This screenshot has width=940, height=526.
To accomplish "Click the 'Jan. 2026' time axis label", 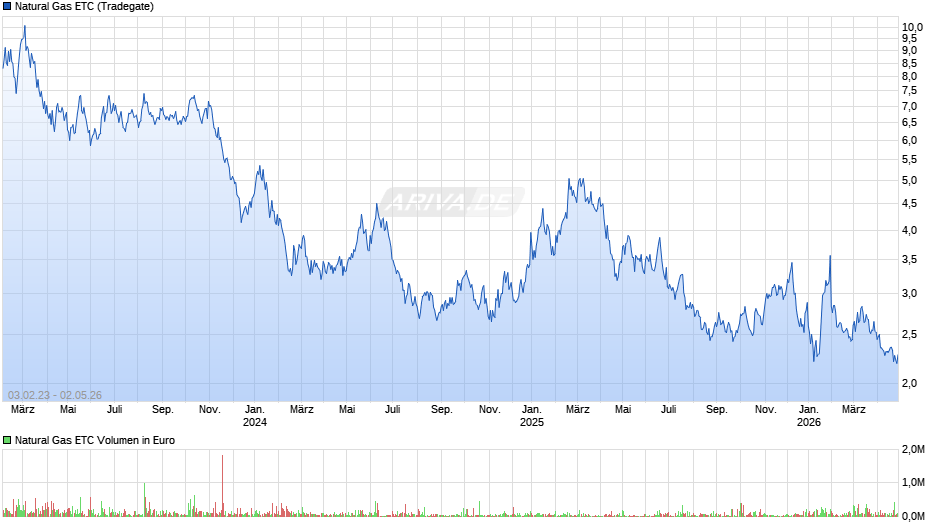I will pos(809,416).
